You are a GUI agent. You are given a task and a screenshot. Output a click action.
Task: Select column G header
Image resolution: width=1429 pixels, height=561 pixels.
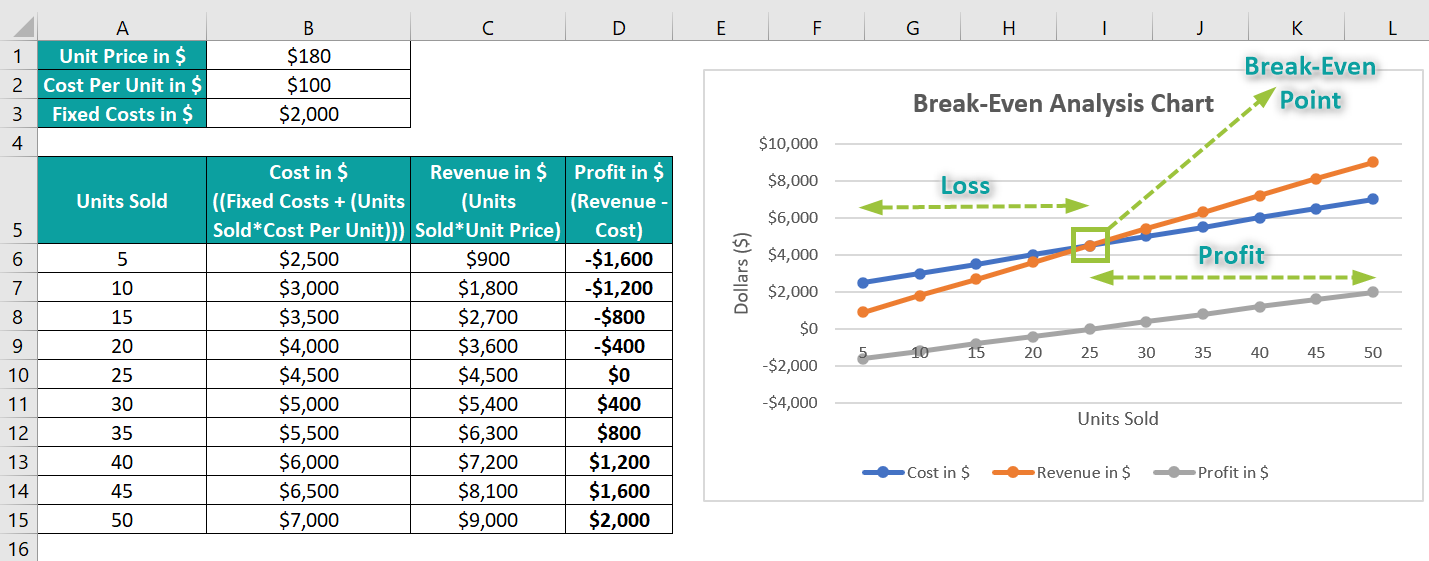[913, 29]
